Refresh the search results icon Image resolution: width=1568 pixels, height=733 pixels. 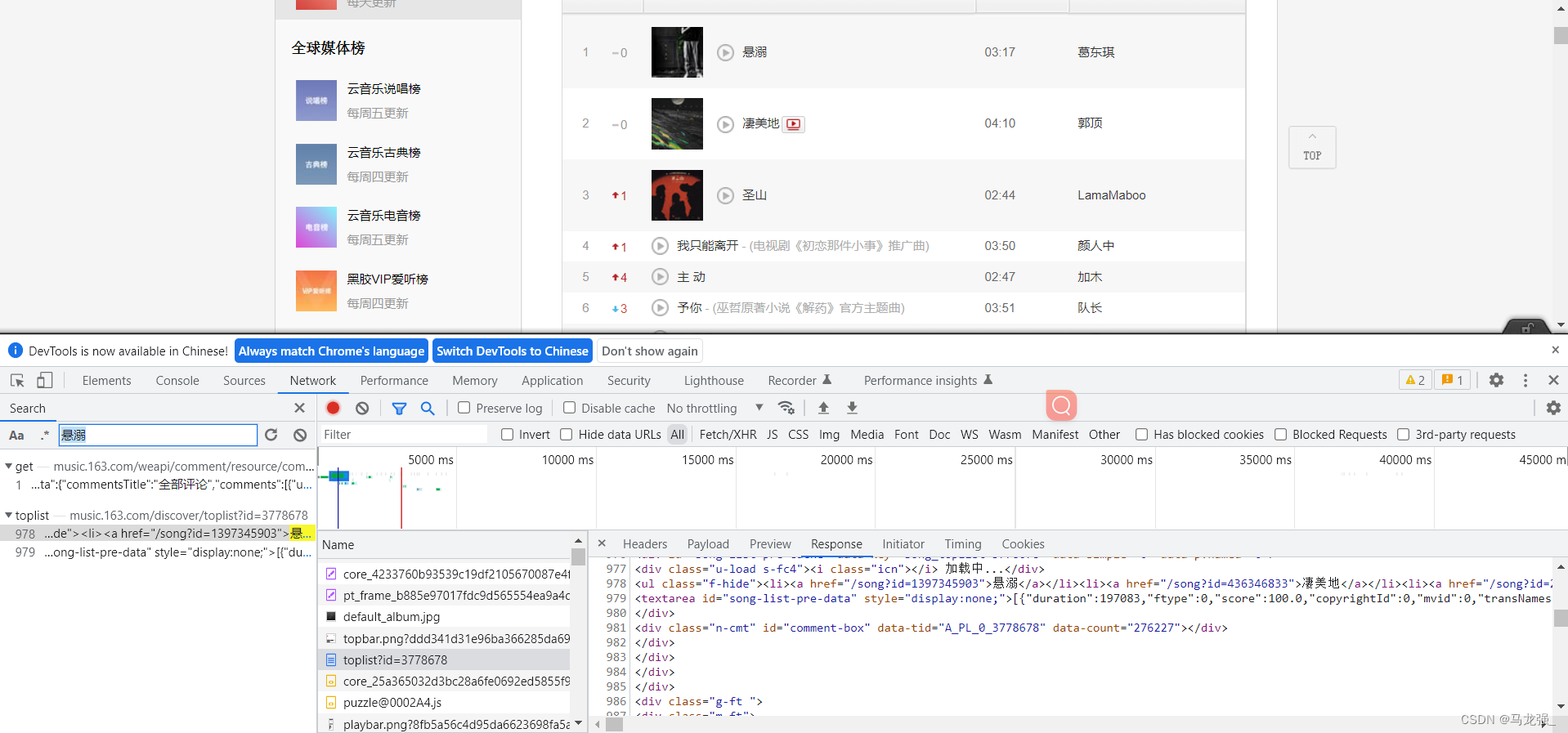click(x=271, y=435)
